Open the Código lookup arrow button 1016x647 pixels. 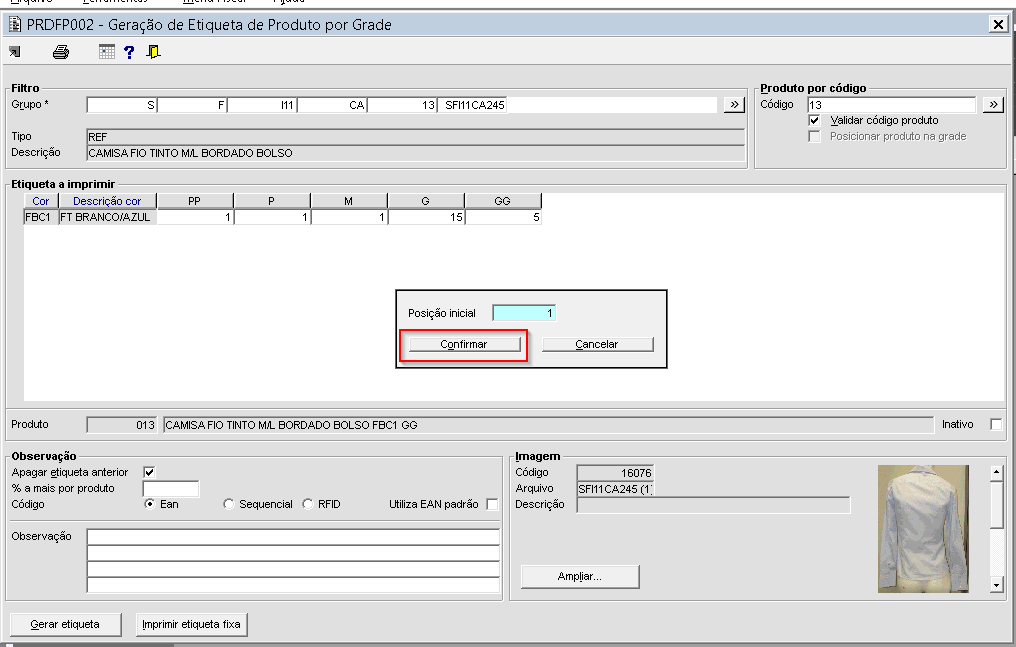click(993, 104)
